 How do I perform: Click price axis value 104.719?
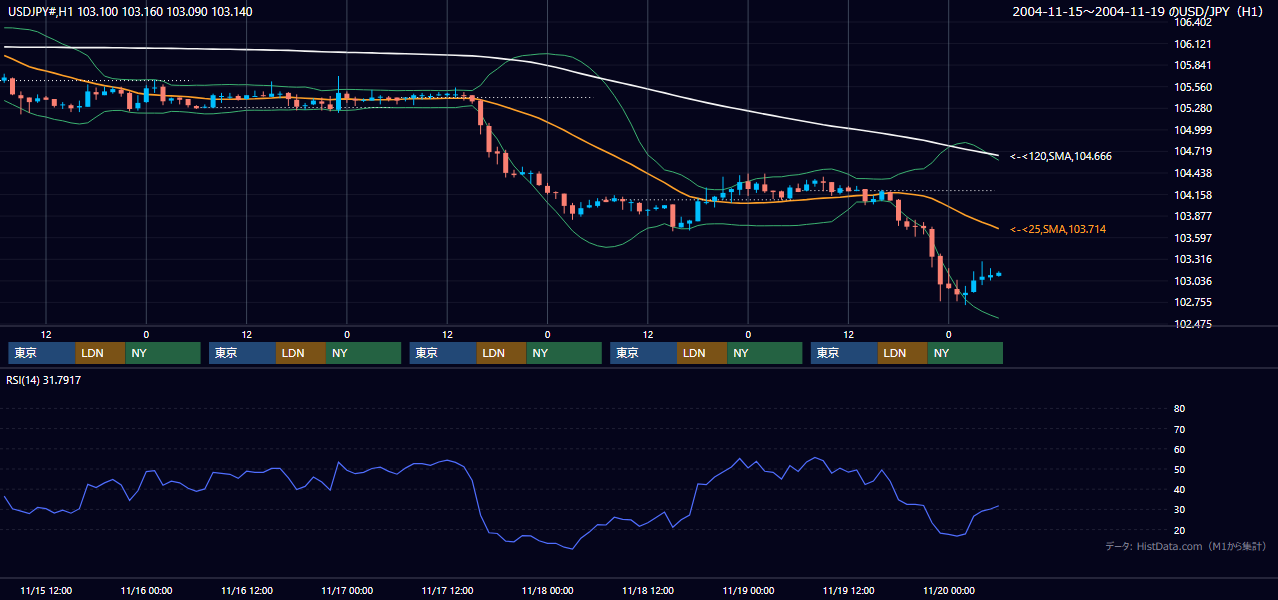pyautogui.click(x=1191, y=151)
